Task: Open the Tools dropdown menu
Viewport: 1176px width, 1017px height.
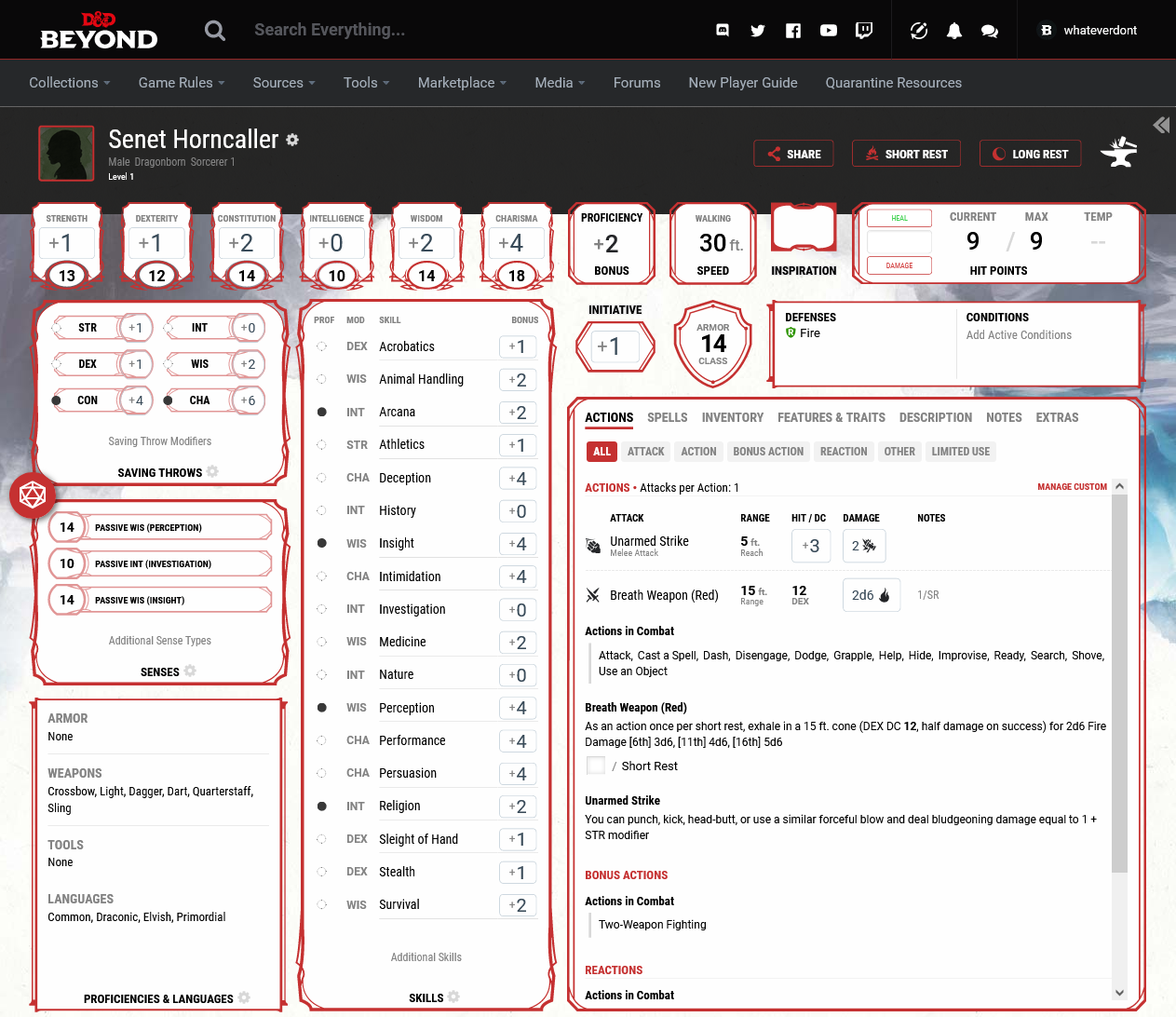Action: (x=367, y=83)
